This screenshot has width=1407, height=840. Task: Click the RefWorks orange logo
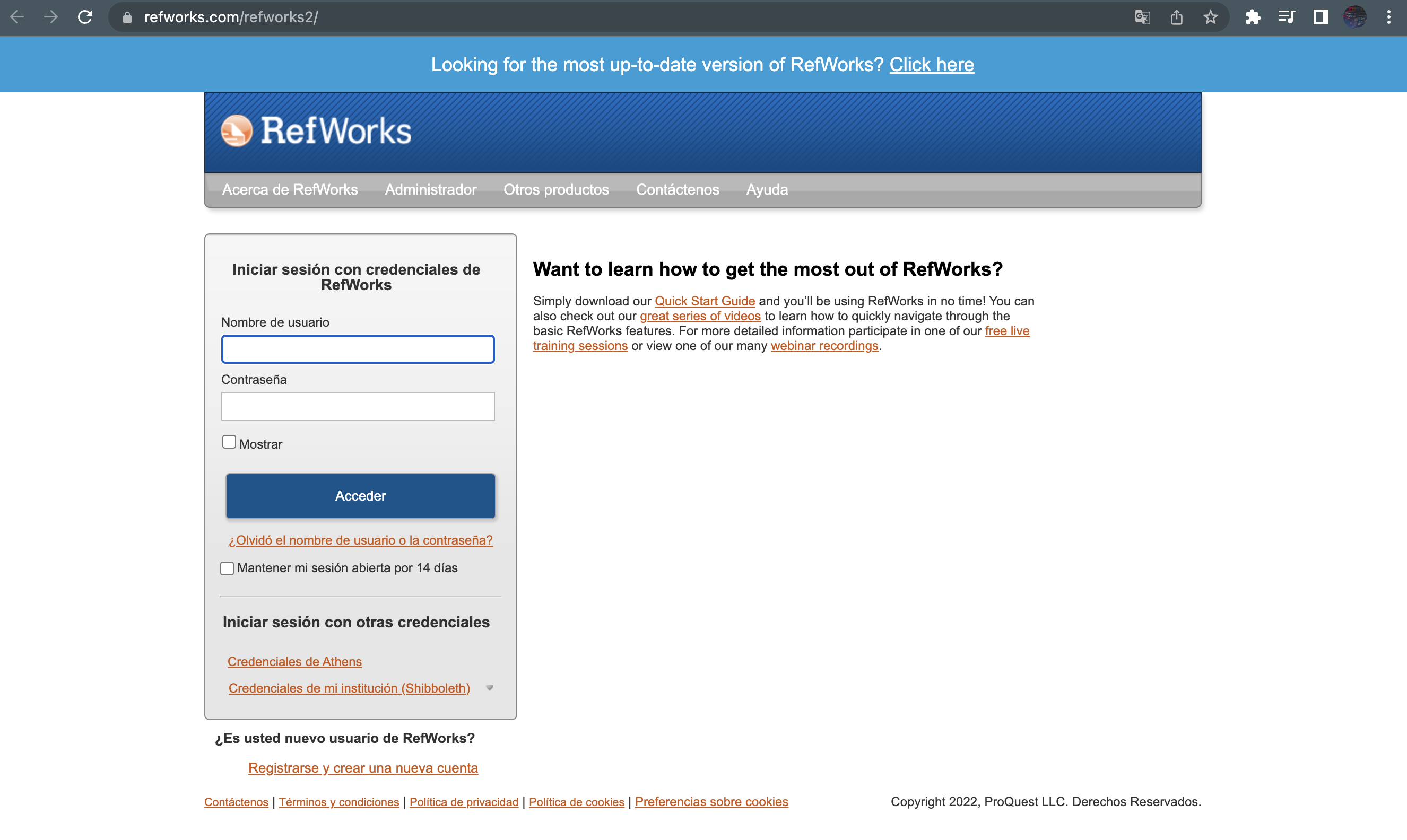point(236,131)
